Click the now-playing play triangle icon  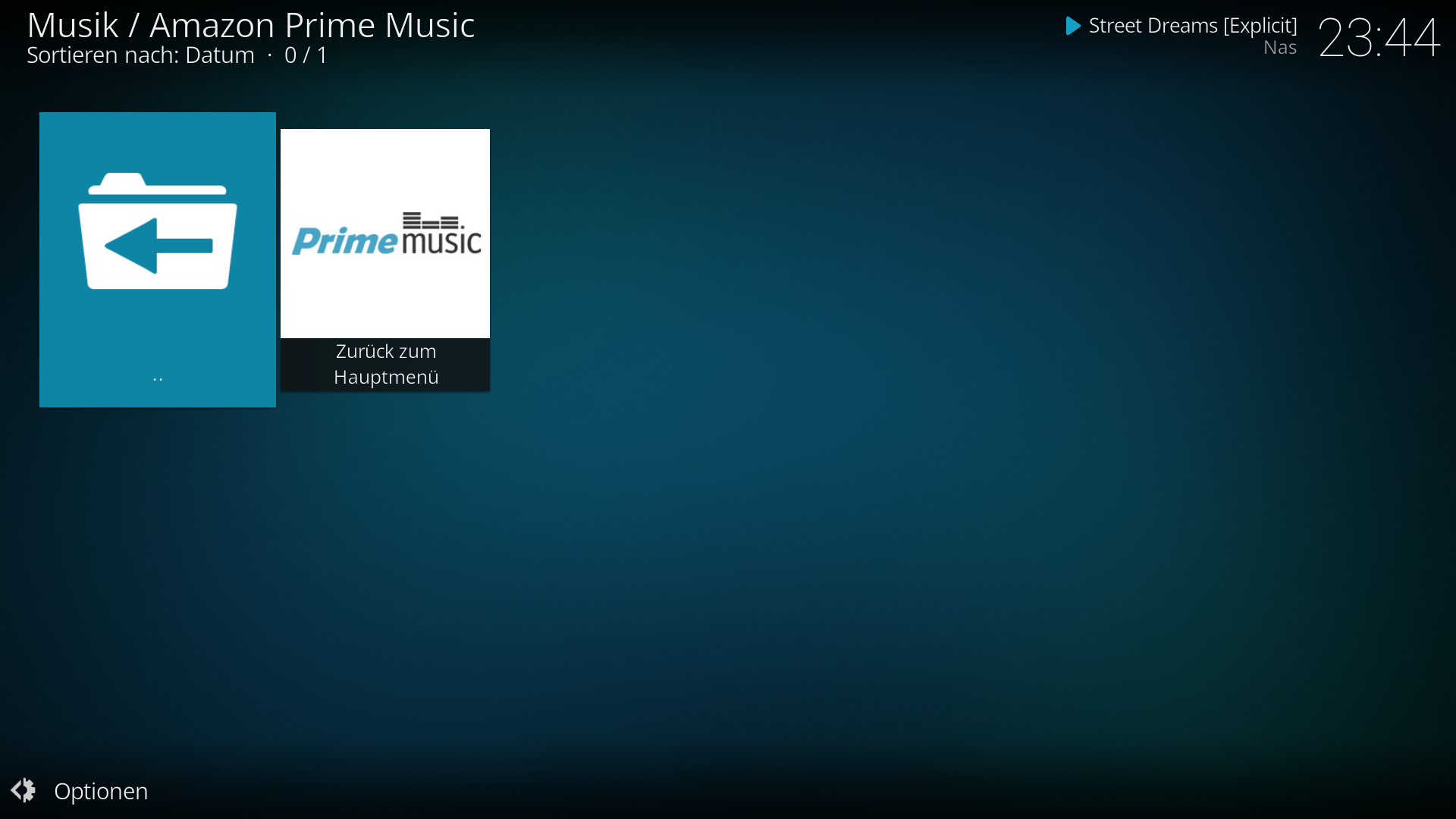pos(1073,26)
